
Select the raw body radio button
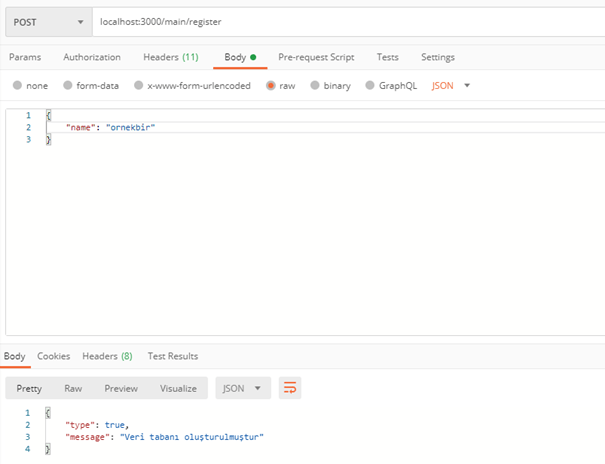(x=271, y=86)
